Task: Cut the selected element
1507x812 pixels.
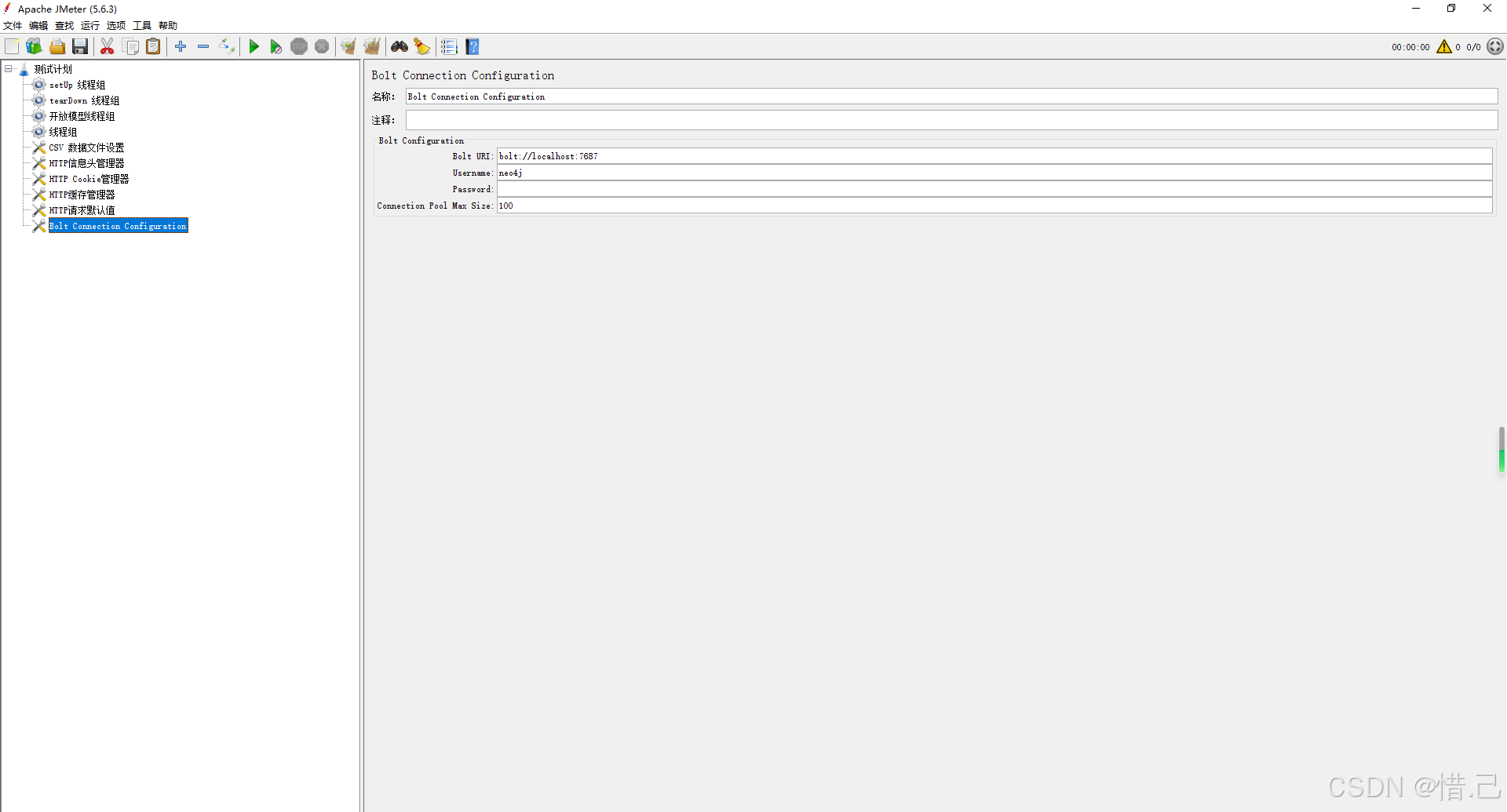Action: pyautogui.click(x=108, y=47)
